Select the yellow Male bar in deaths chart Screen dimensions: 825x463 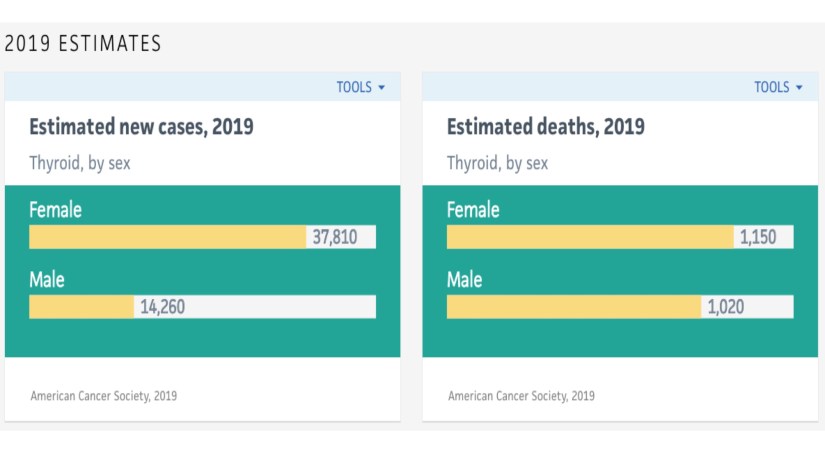coord(573,307)
